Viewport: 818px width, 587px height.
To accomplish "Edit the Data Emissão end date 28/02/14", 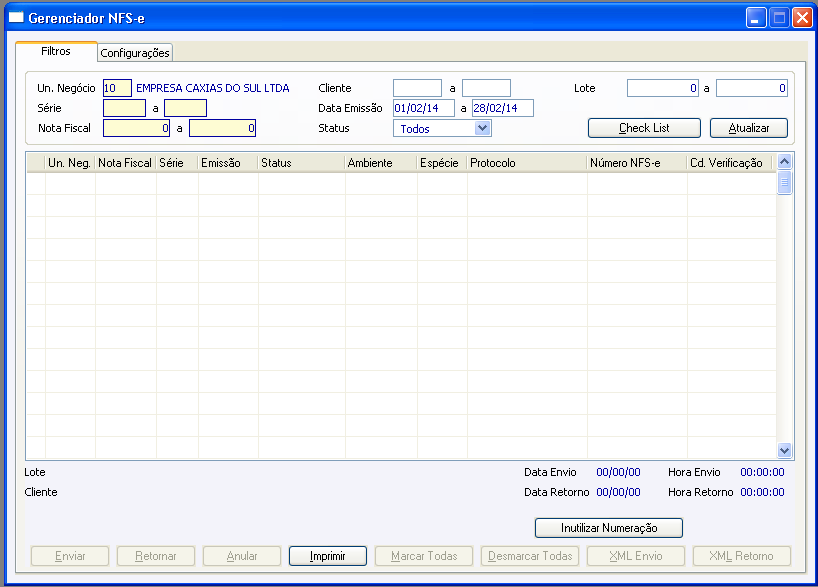I will [x=503, y=108].
